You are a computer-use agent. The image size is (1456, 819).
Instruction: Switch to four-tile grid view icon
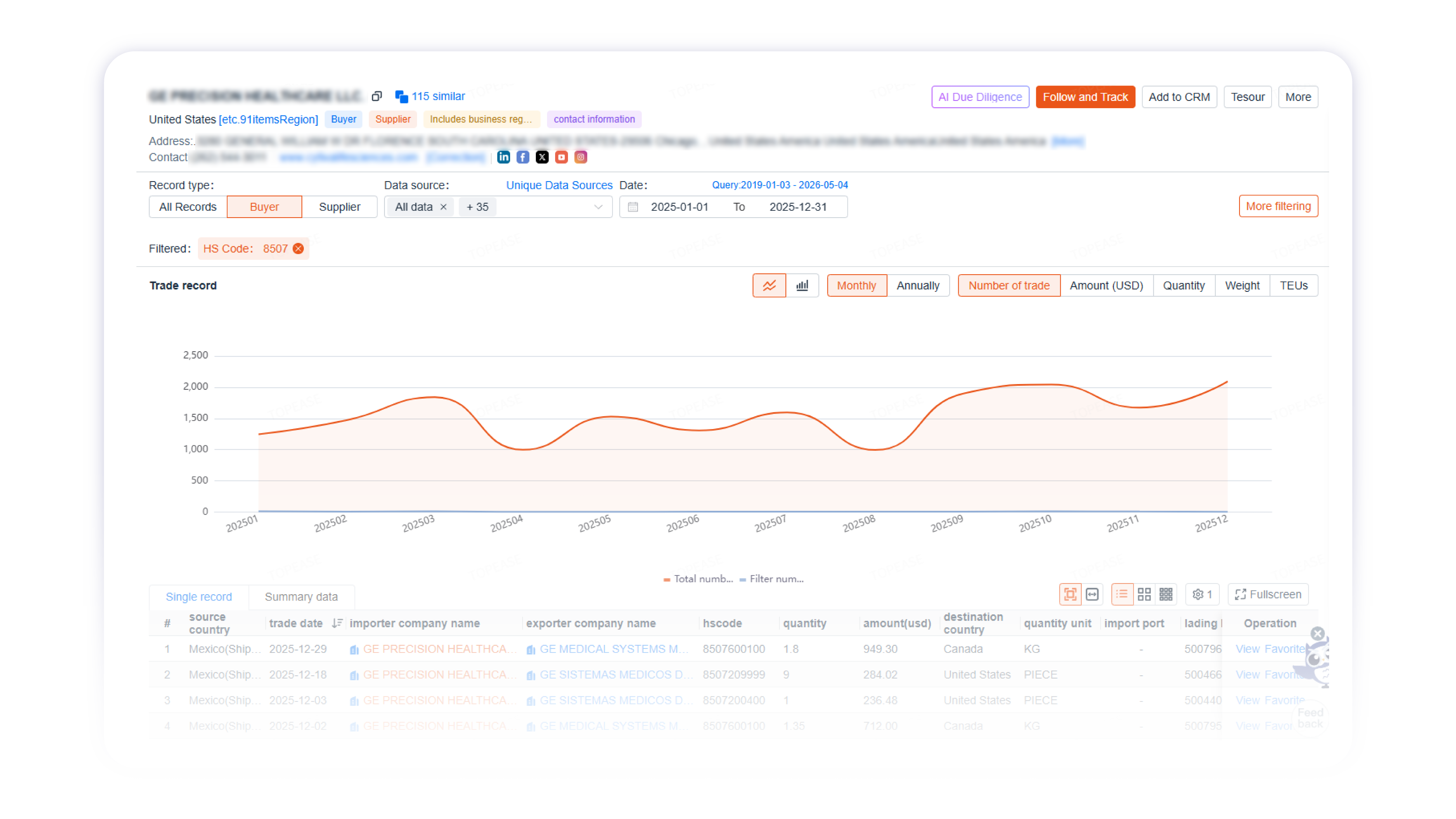[1144, 595]
